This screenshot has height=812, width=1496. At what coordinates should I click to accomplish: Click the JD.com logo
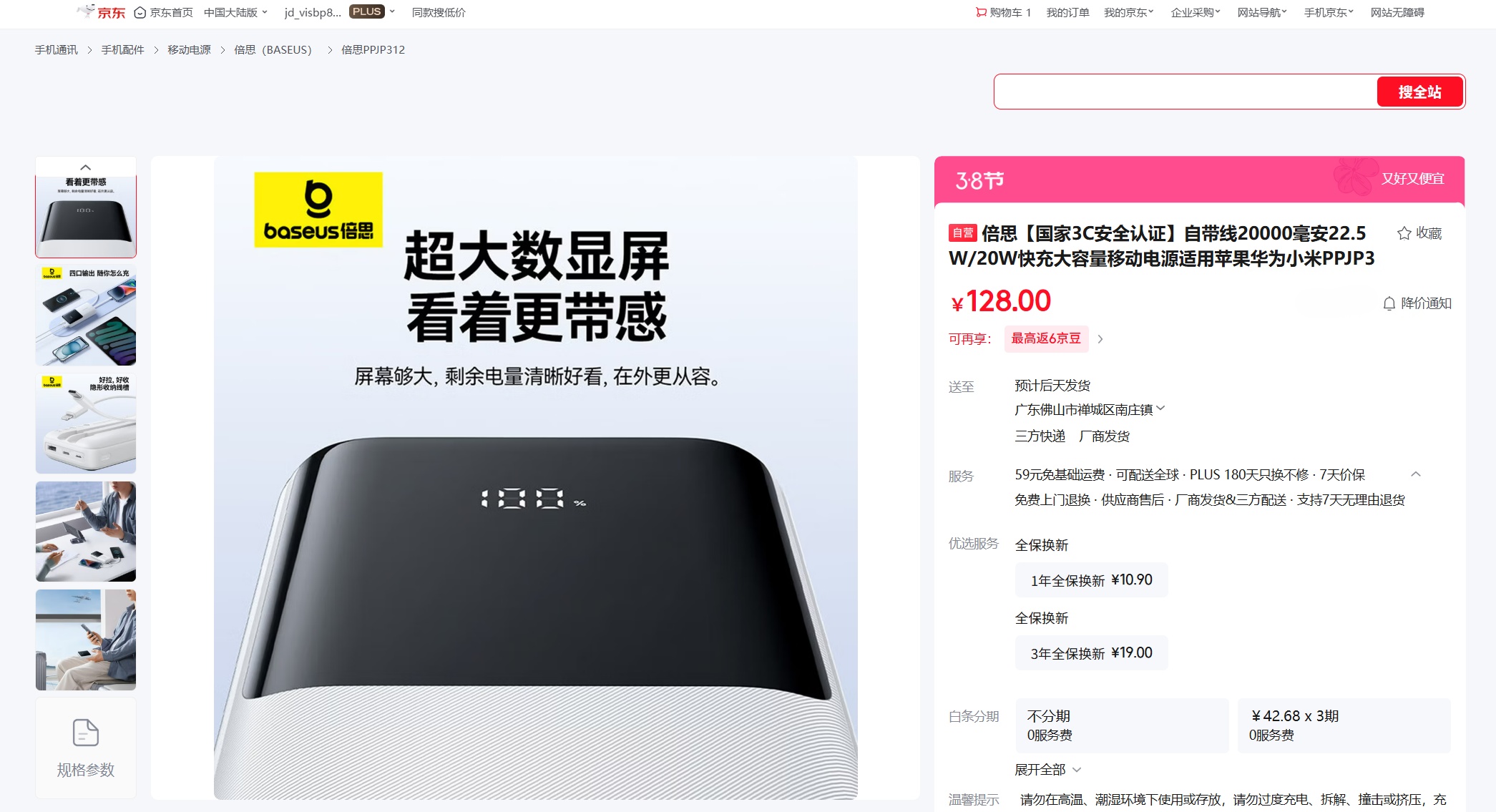click(101, 12)
